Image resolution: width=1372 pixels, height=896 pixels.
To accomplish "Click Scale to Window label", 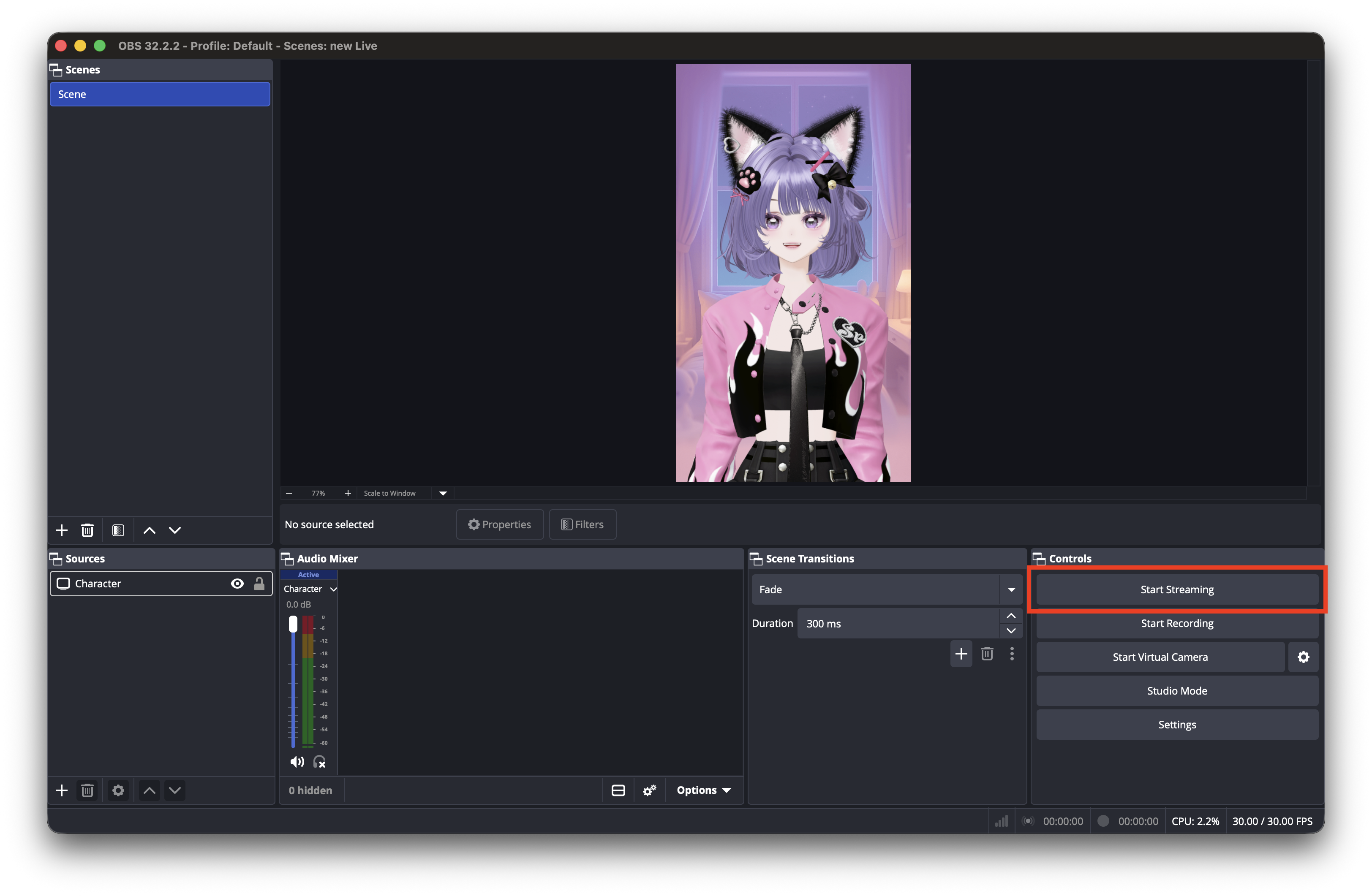I will (390, 493).
